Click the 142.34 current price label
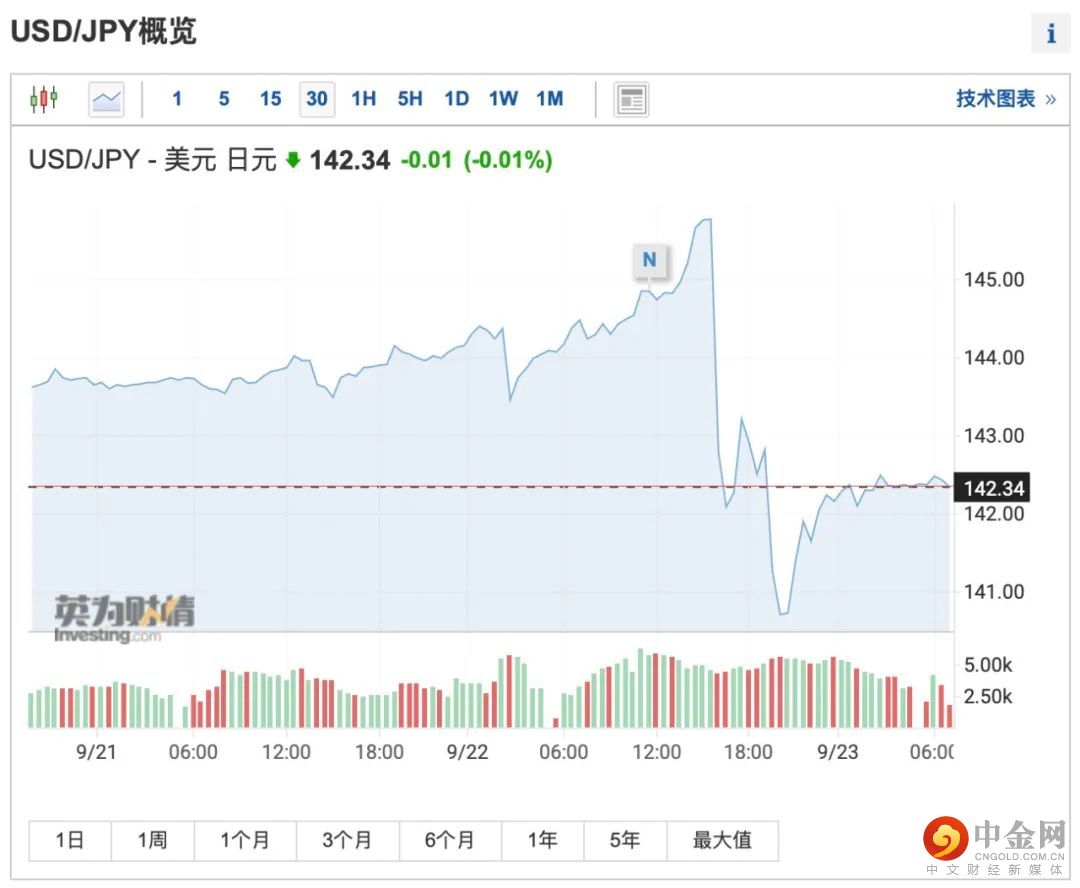The height and width of the screenshot is (888, 1080). [994, 488]
